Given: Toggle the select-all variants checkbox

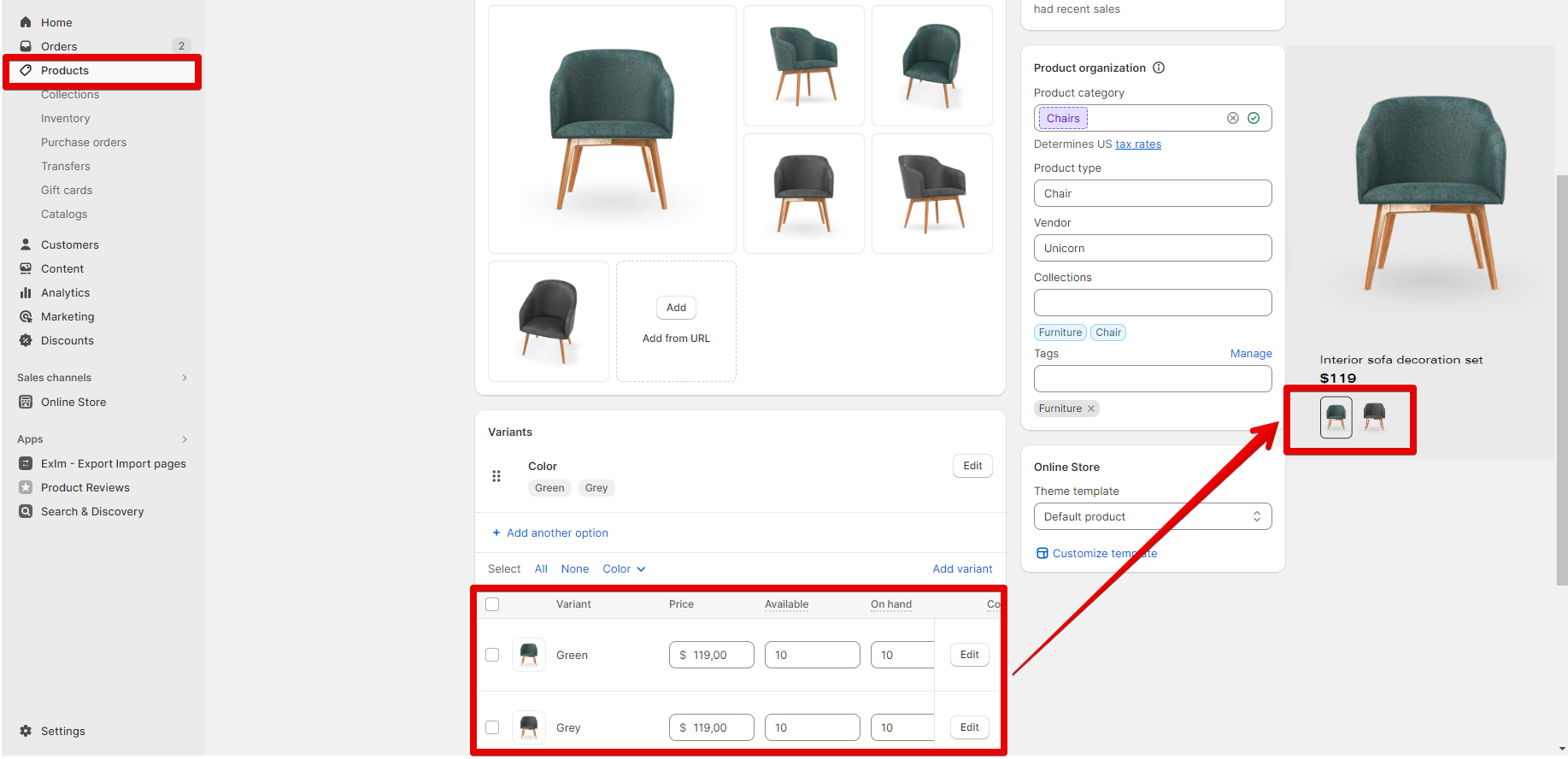Looking at the screenshot, I should (492, 604).
